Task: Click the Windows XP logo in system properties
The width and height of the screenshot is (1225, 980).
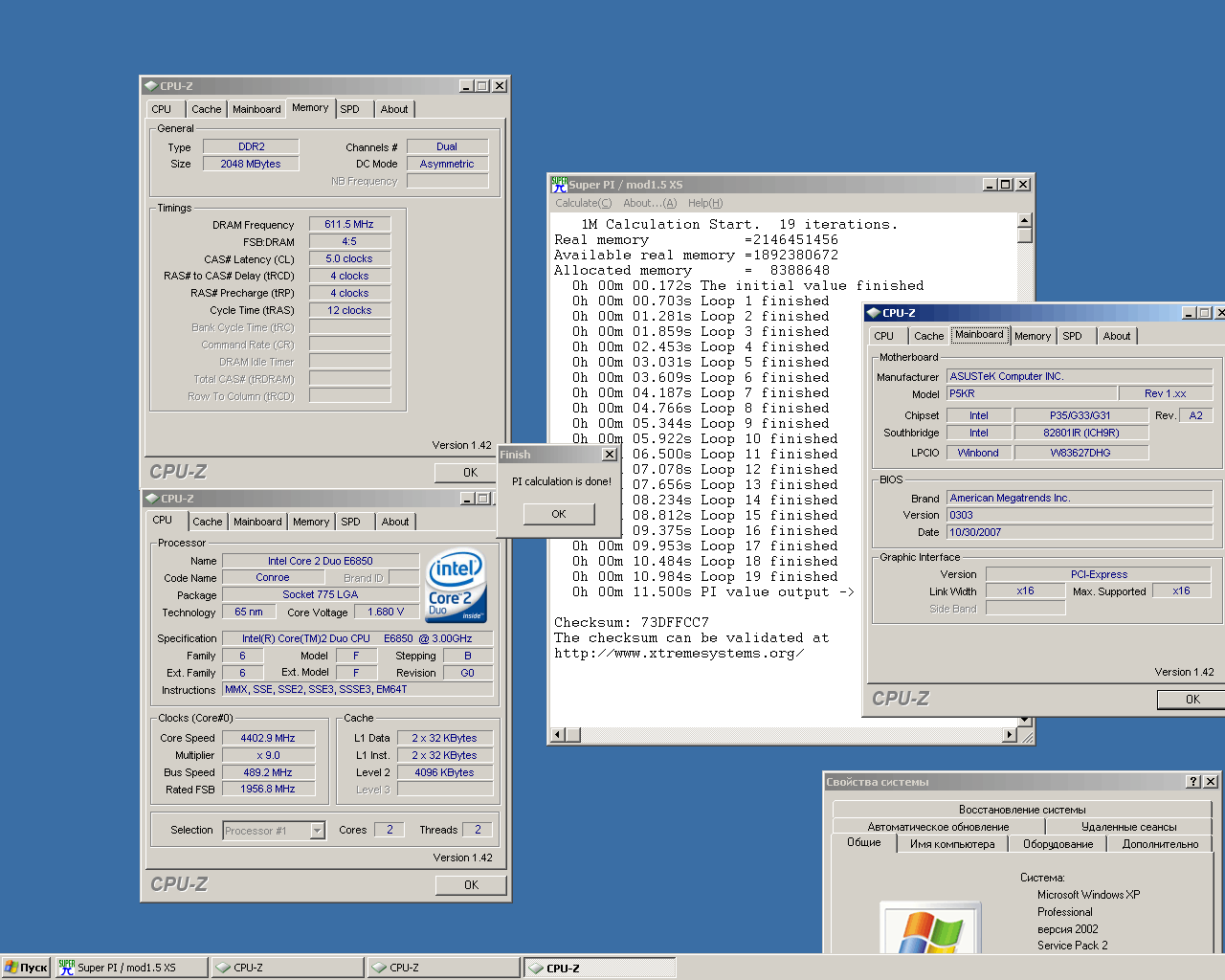Action: point(930,928)
